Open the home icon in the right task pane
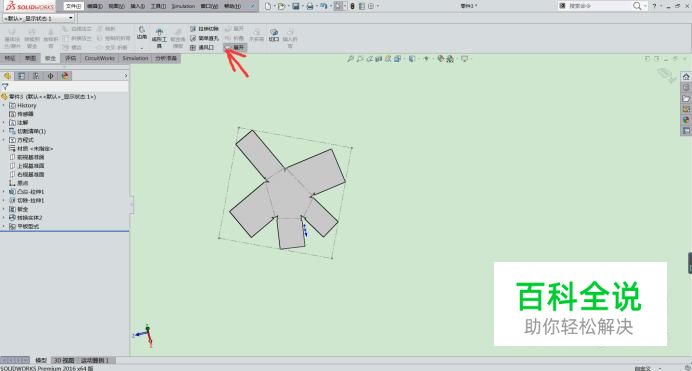The width and height of the screenshot is (692, 371). 686,77
